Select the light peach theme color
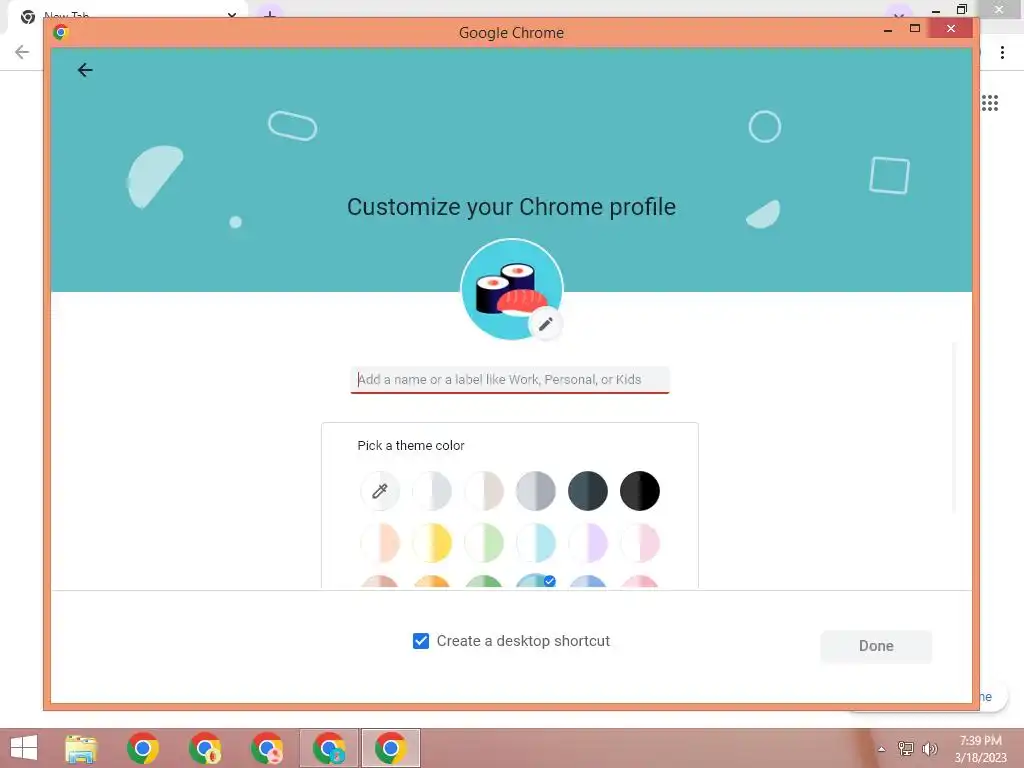The image size is (1024, 768). pos(379,543)
